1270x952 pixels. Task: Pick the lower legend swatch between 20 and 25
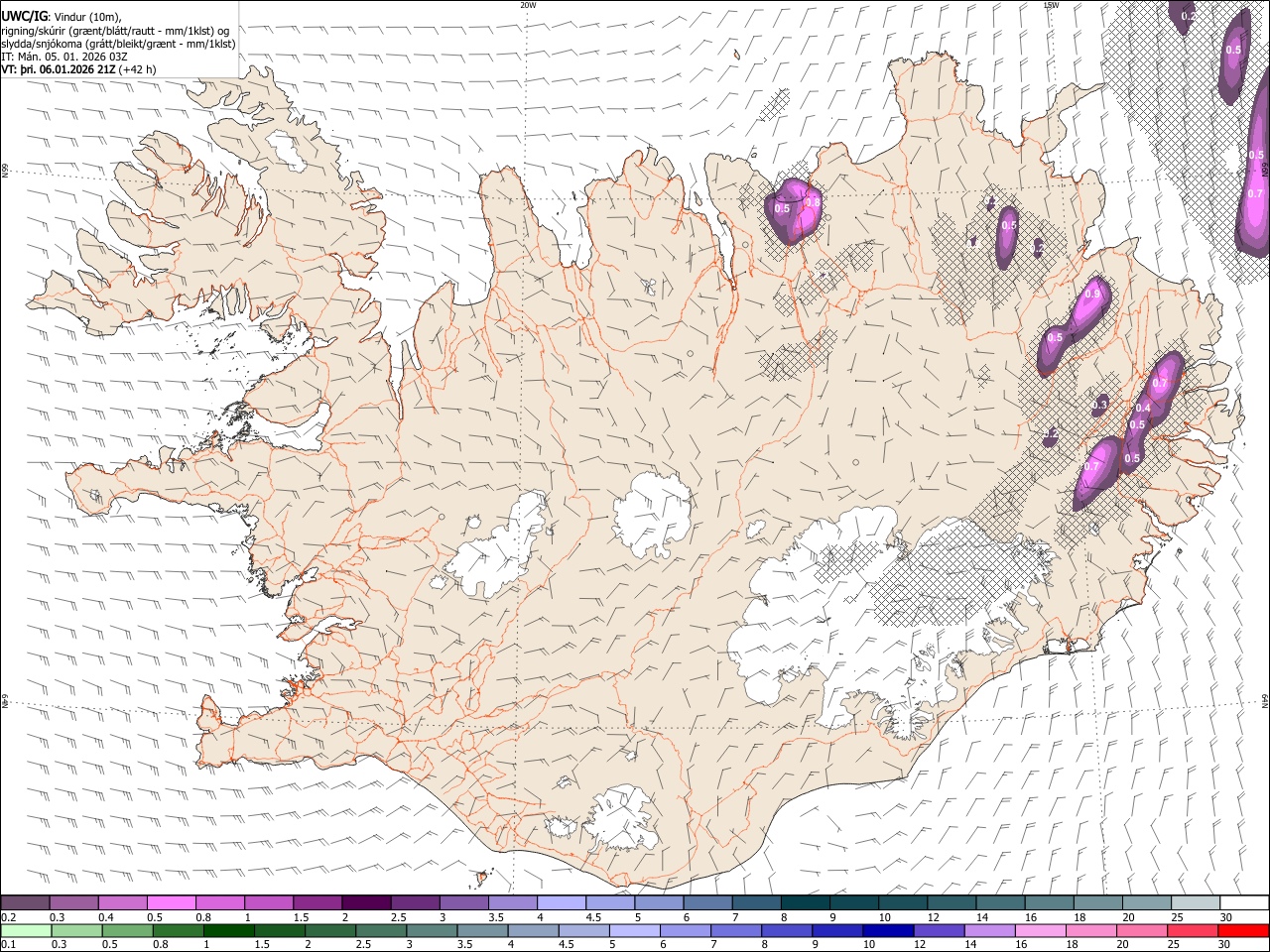click(1140, 930)
